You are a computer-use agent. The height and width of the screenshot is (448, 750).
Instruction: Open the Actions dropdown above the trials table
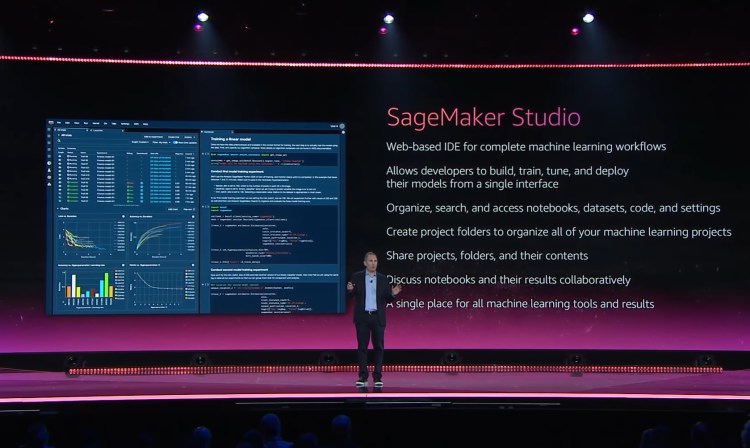[189, 137]
